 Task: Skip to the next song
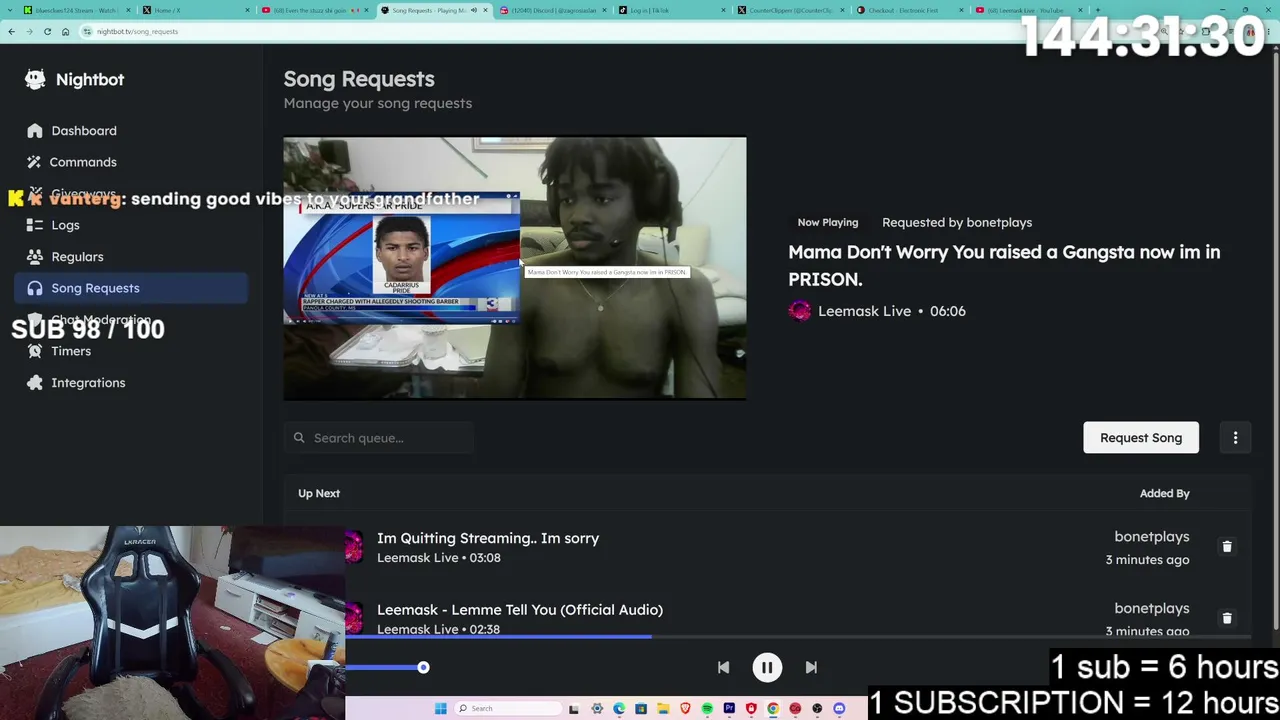click(811, 667)
